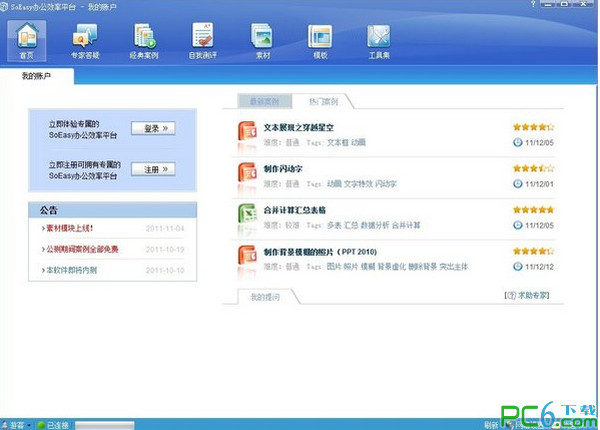
Task: Switch to the 热门案例 tab
Action: coord(323,101)
